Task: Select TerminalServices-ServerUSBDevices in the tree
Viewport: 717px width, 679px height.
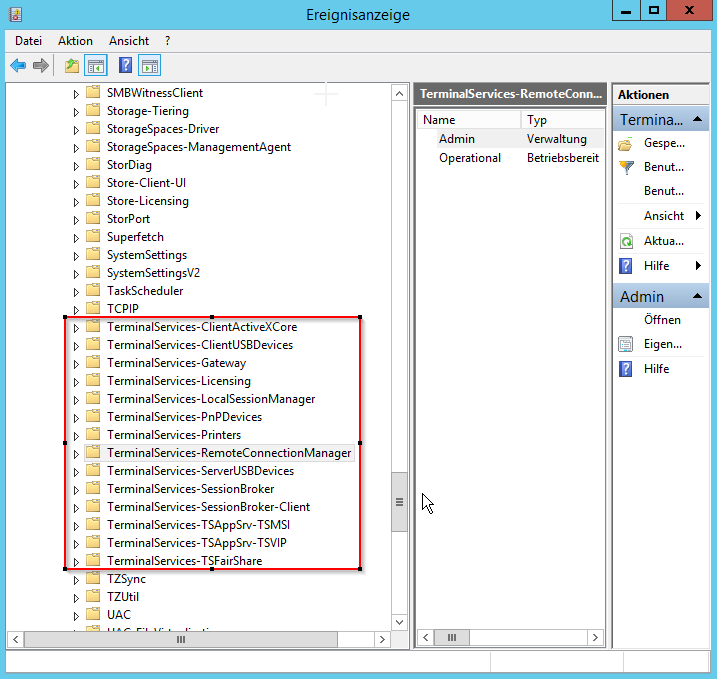Action: point(200,471)
